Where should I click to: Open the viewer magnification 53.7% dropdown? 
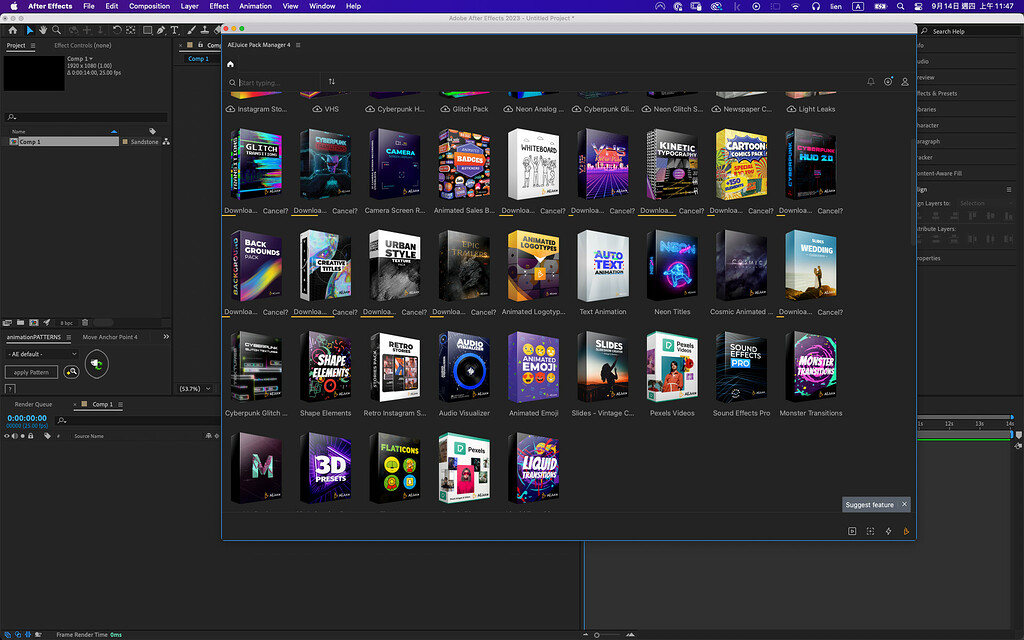click(195, 388)
